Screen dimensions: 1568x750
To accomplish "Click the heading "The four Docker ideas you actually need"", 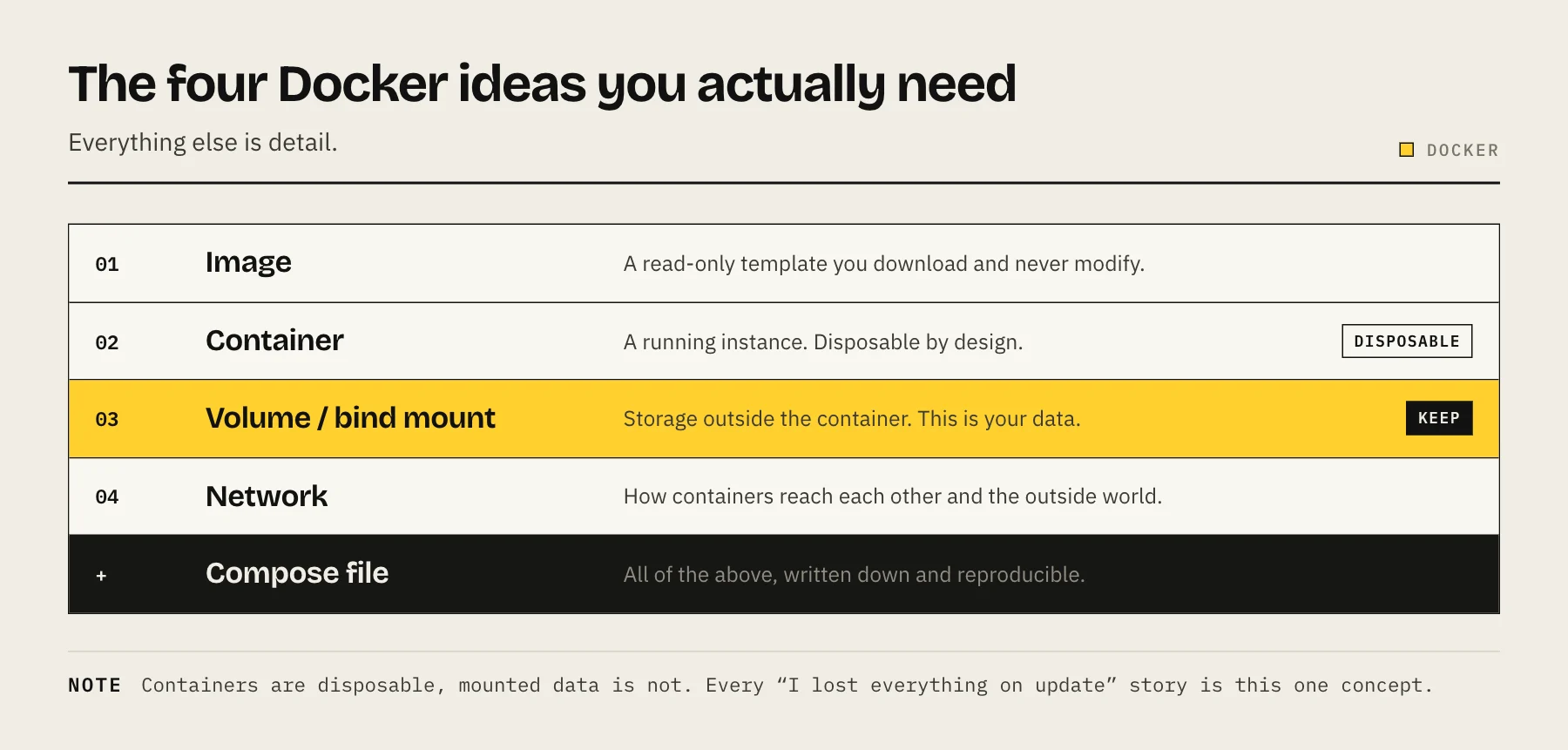I will pos(543,84).
